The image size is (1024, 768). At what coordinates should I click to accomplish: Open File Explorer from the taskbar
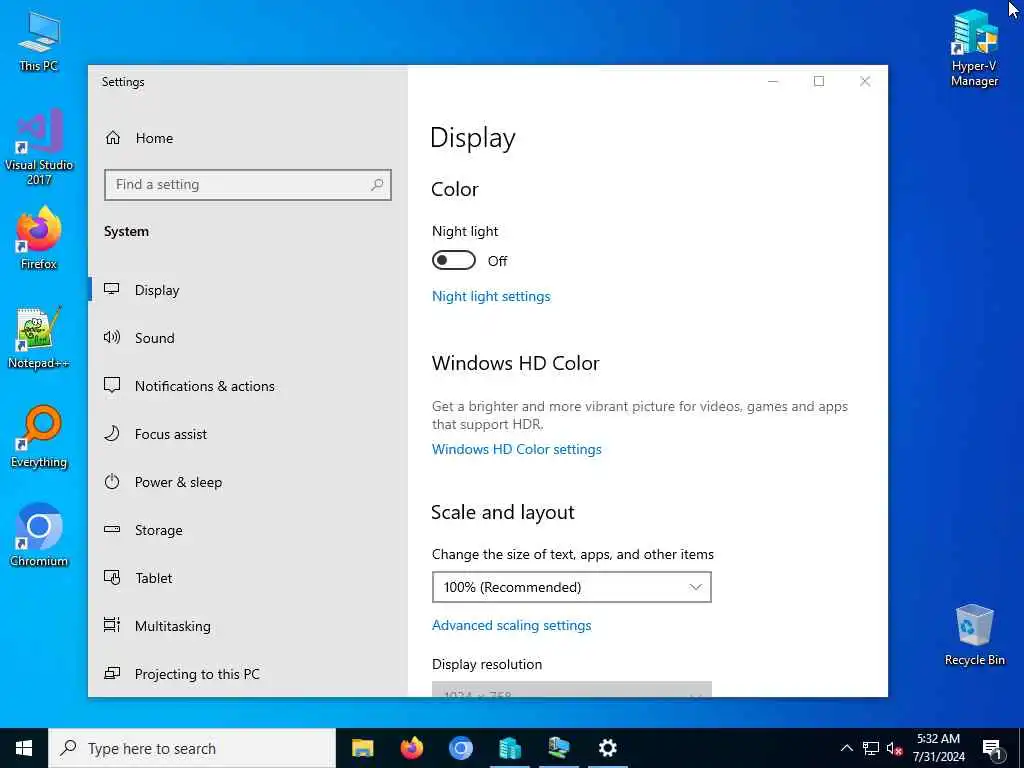click(362, 748)
